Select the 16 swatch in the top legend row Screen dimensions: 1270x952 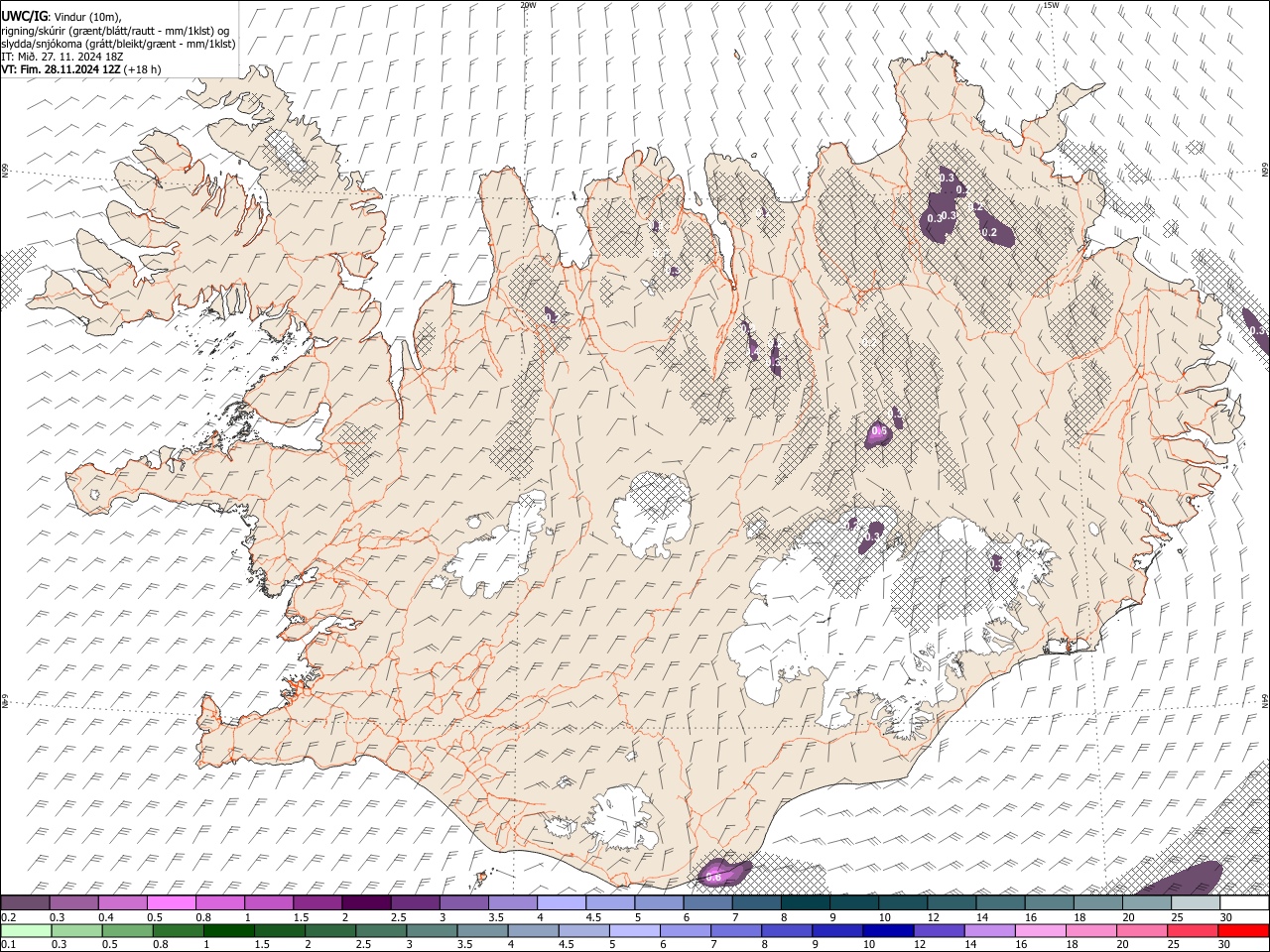pos(1049,902)
